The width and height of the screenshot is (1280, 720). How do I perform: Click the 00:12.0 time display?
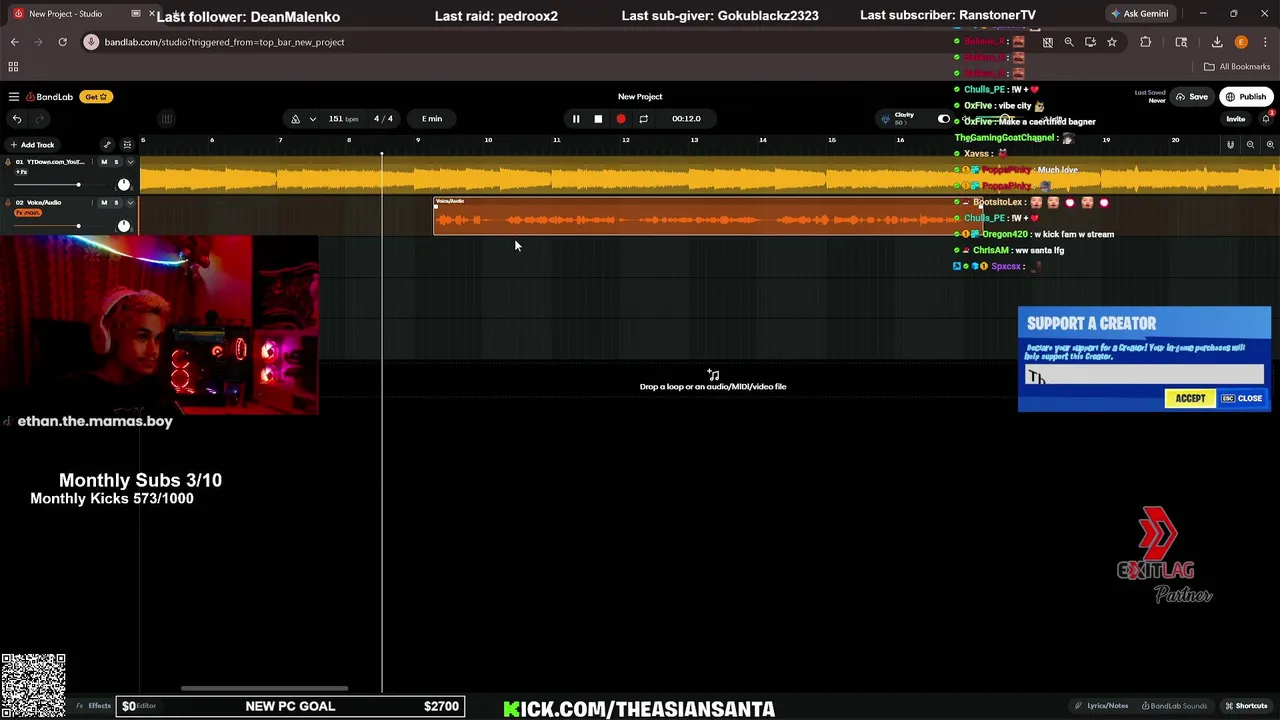tap(686, 119)
